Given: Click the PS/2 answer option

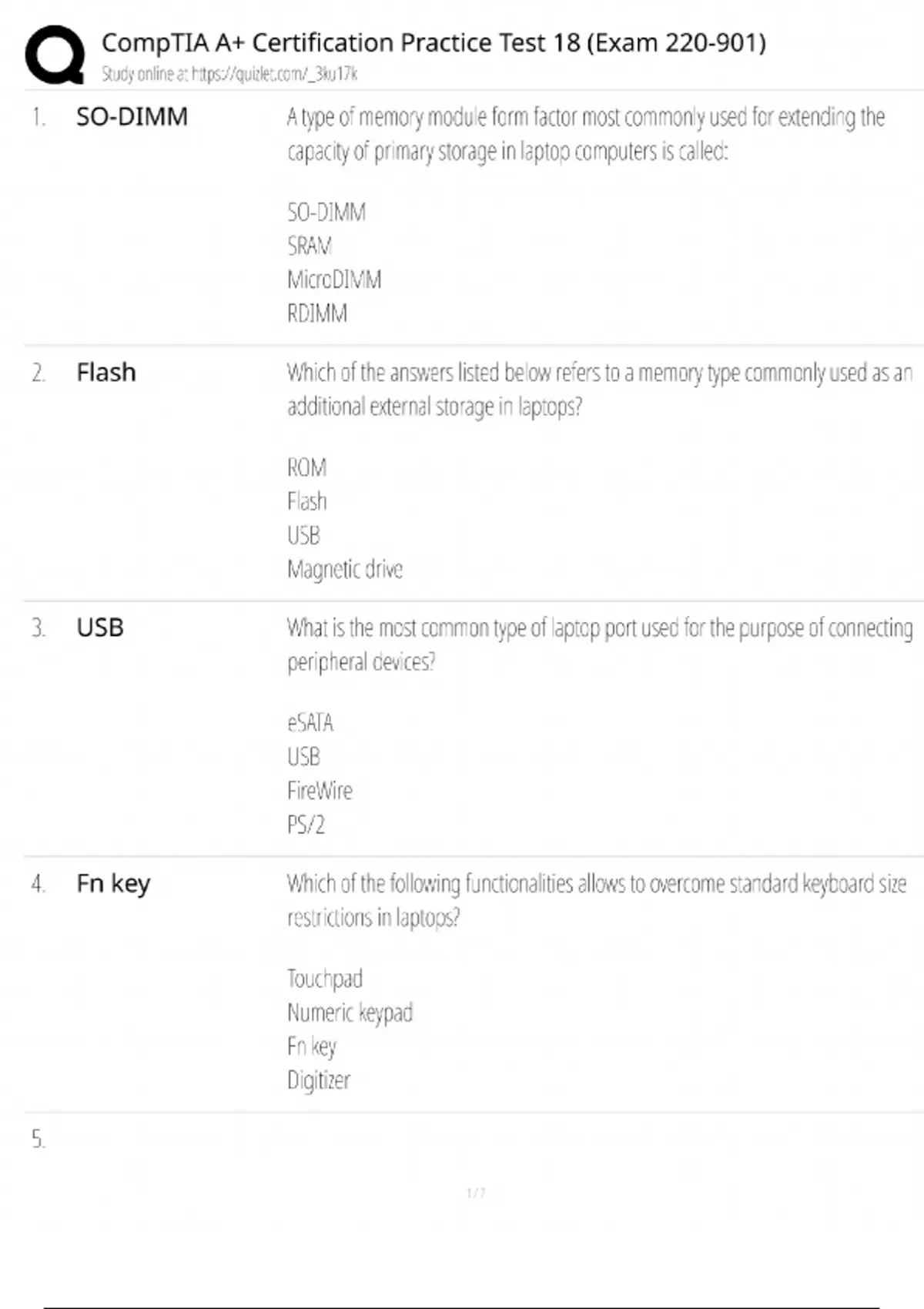Looking at the screenshot, I should coord(306,825).
